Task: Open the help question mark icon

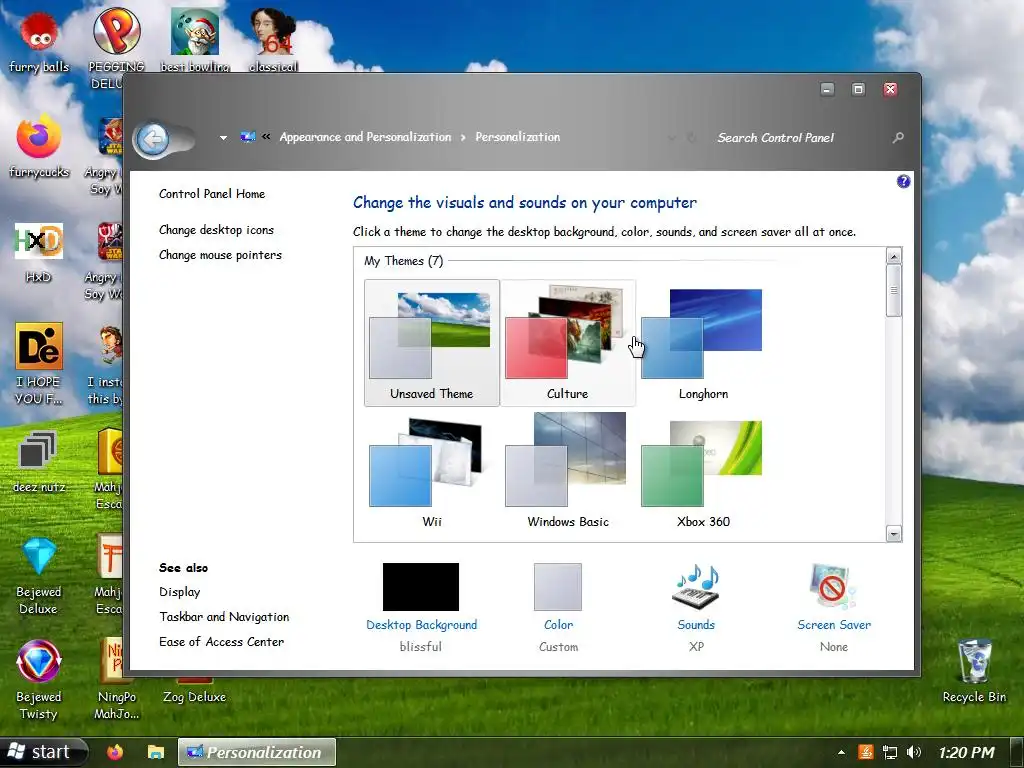Action: (903, 182)
